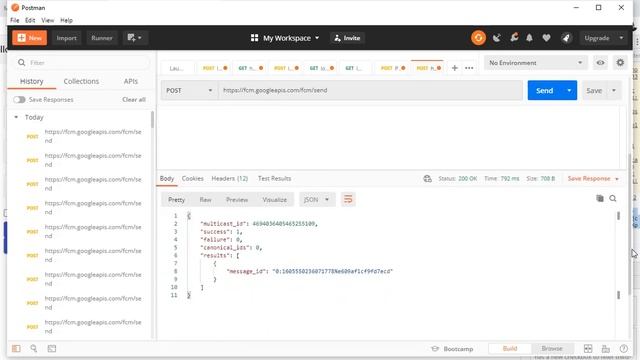Click the wrap lines icon in response
This screenshot has width=640, height=360.
coord(348,199)
